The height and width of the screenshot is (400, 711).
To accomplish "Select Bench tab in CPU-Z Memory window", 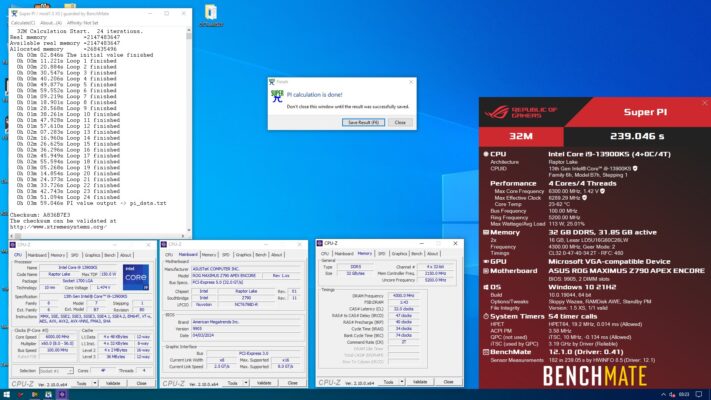I will point(417,254).
